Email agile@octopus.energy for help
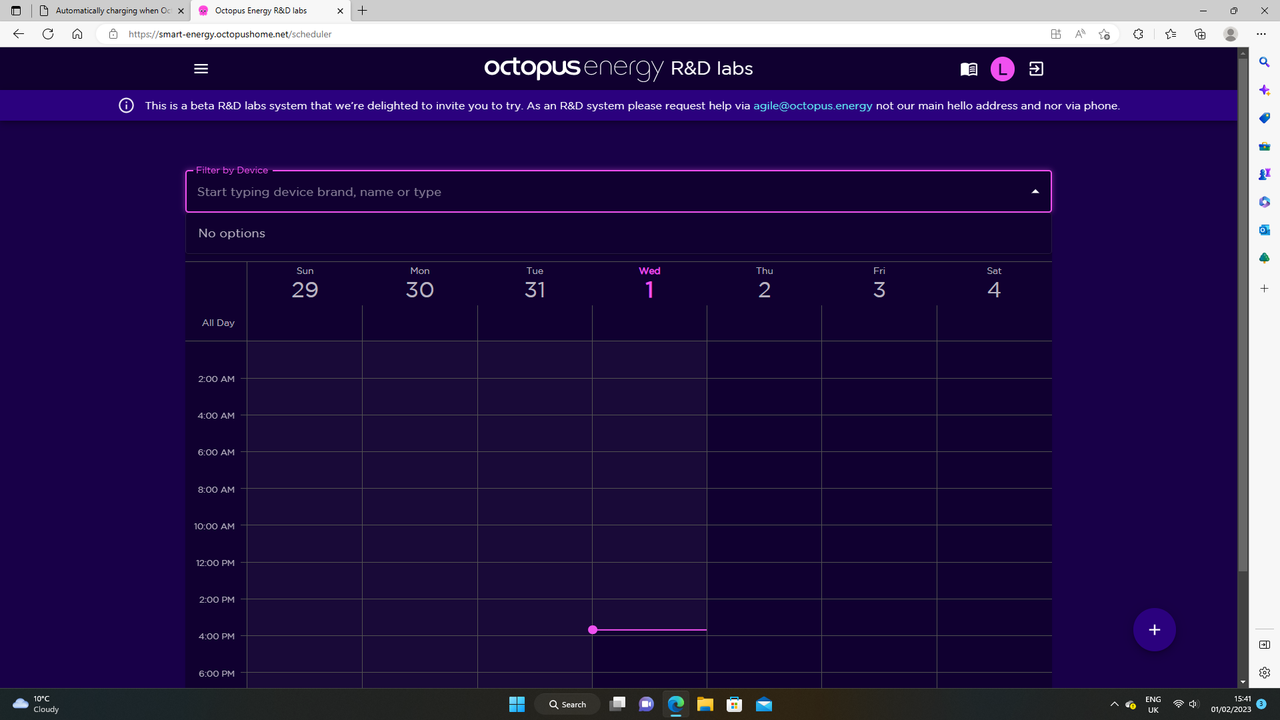This screenshot has width=1280, height=720. tap(813, 105)
